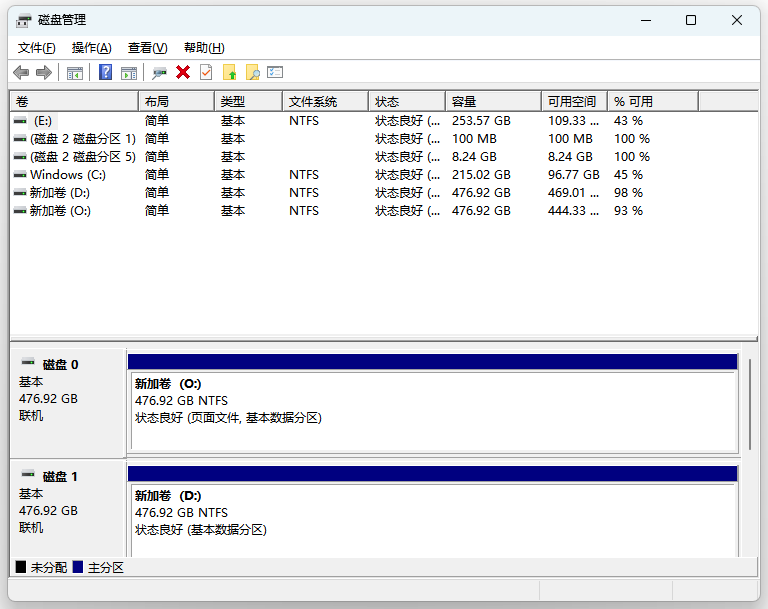Toggle the show/hide console tree icon
Viewport: 768px width, 609px height.
74,73
